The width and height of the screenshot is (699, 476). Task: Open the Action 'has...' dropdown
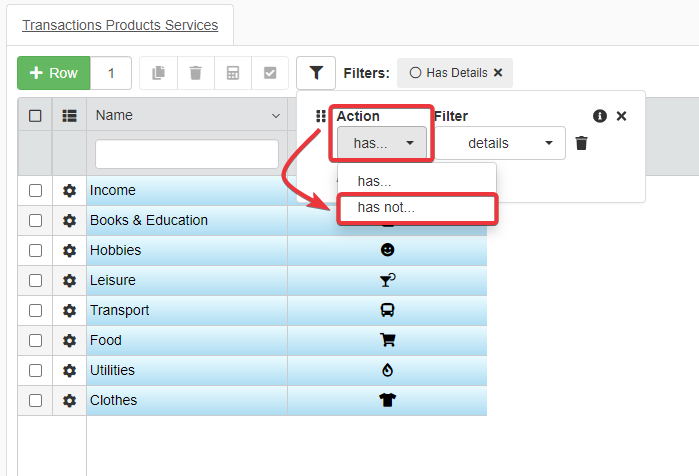tap(382, 143)
